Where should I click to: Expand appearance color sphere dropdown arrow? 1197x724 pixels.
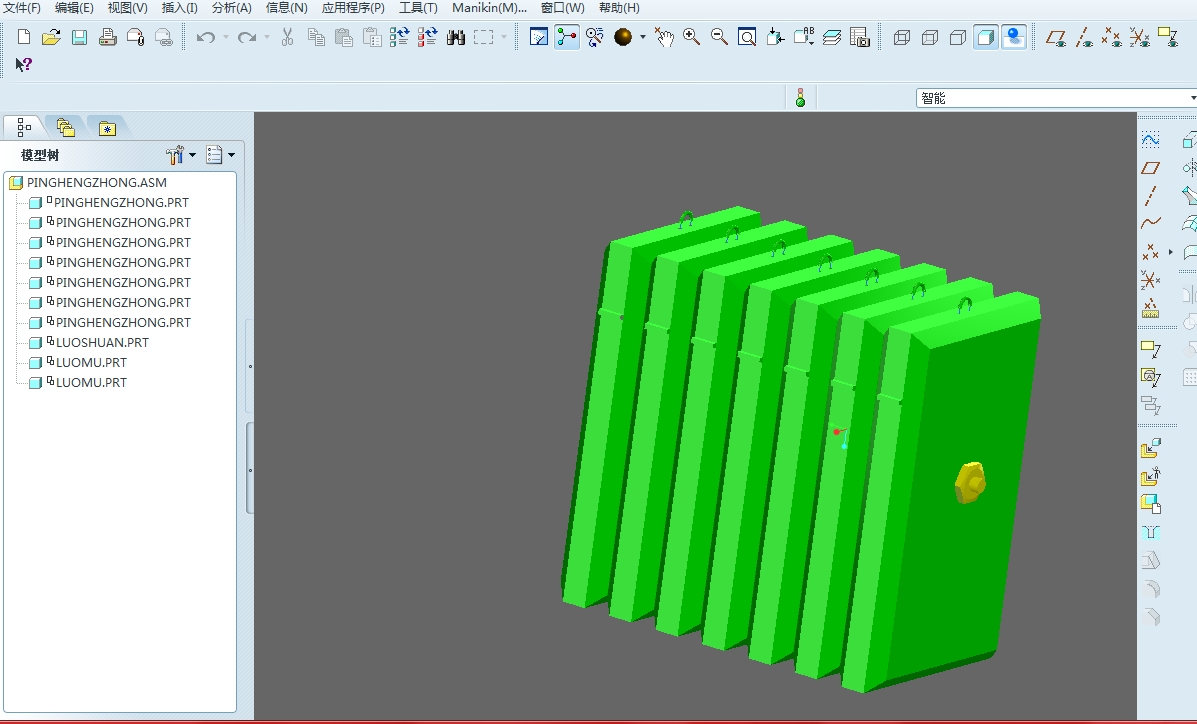coord(643,38)
